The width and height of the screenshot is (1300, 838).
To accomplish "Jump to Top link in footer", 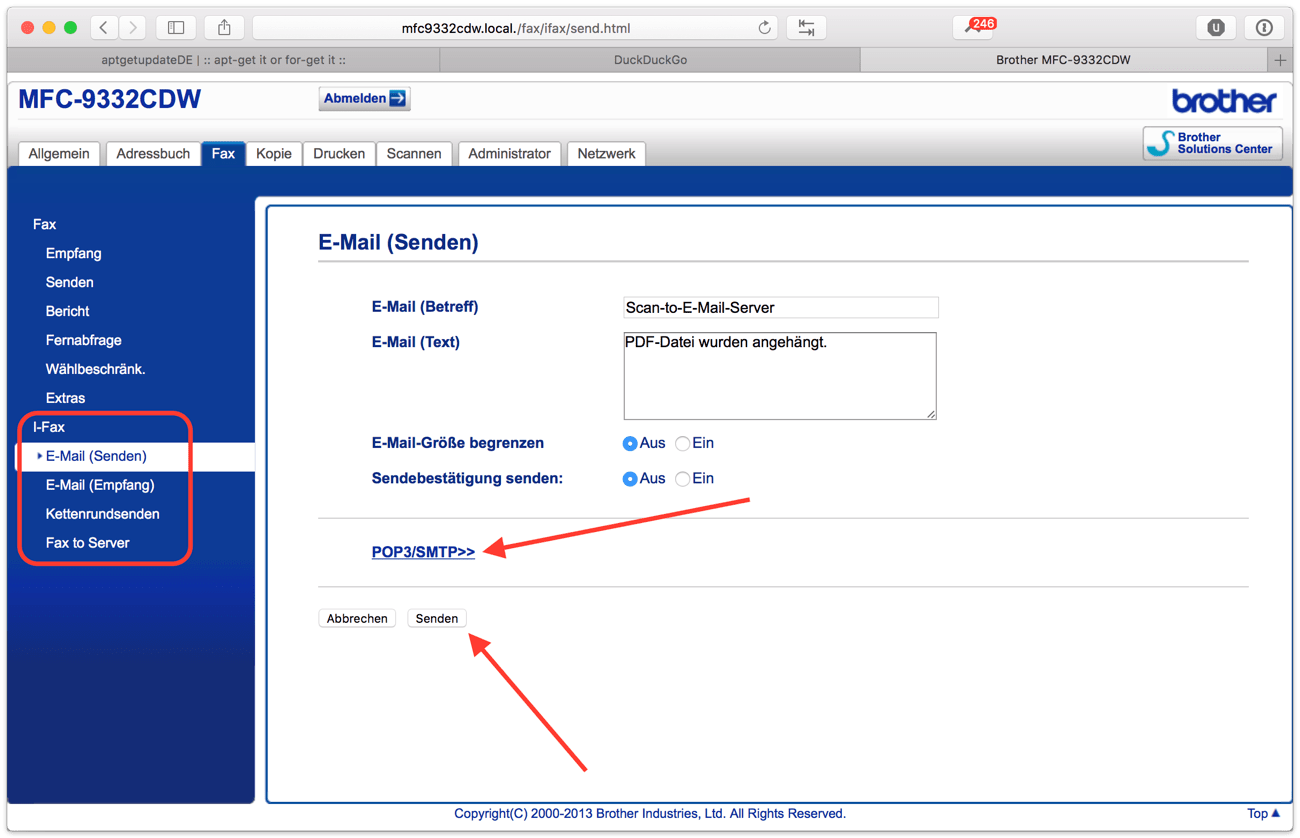I will (x=1263, y=814).
